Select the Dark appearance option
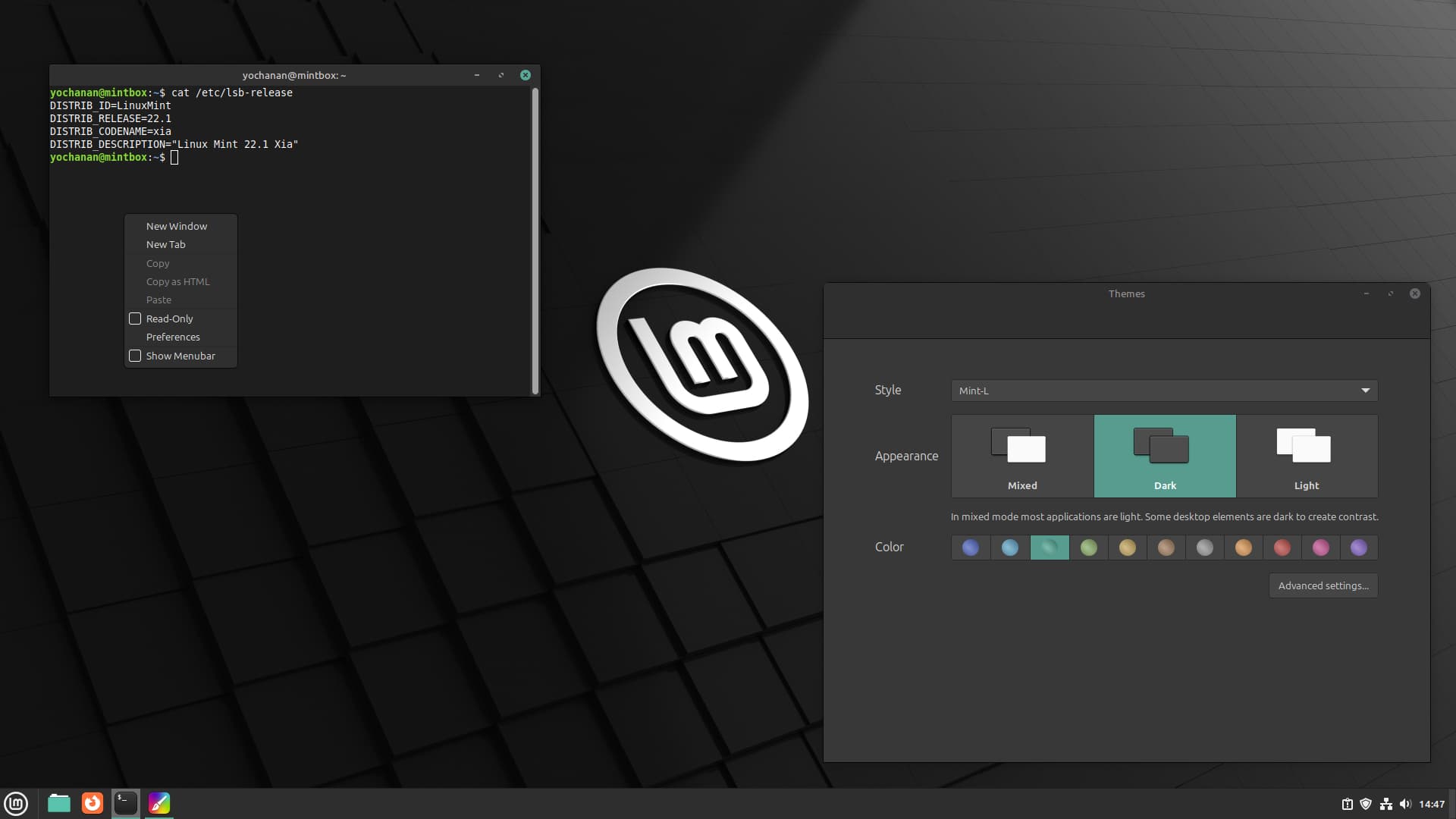This screenshot has width=1456, height=819. (1165, 456)
